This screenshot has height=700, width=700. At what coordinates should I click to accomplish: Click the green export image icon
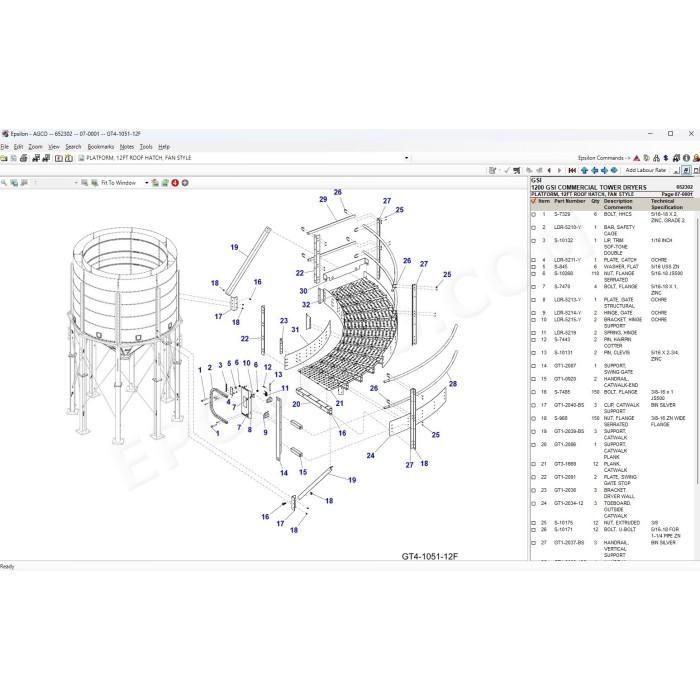[x=165, y=183]
